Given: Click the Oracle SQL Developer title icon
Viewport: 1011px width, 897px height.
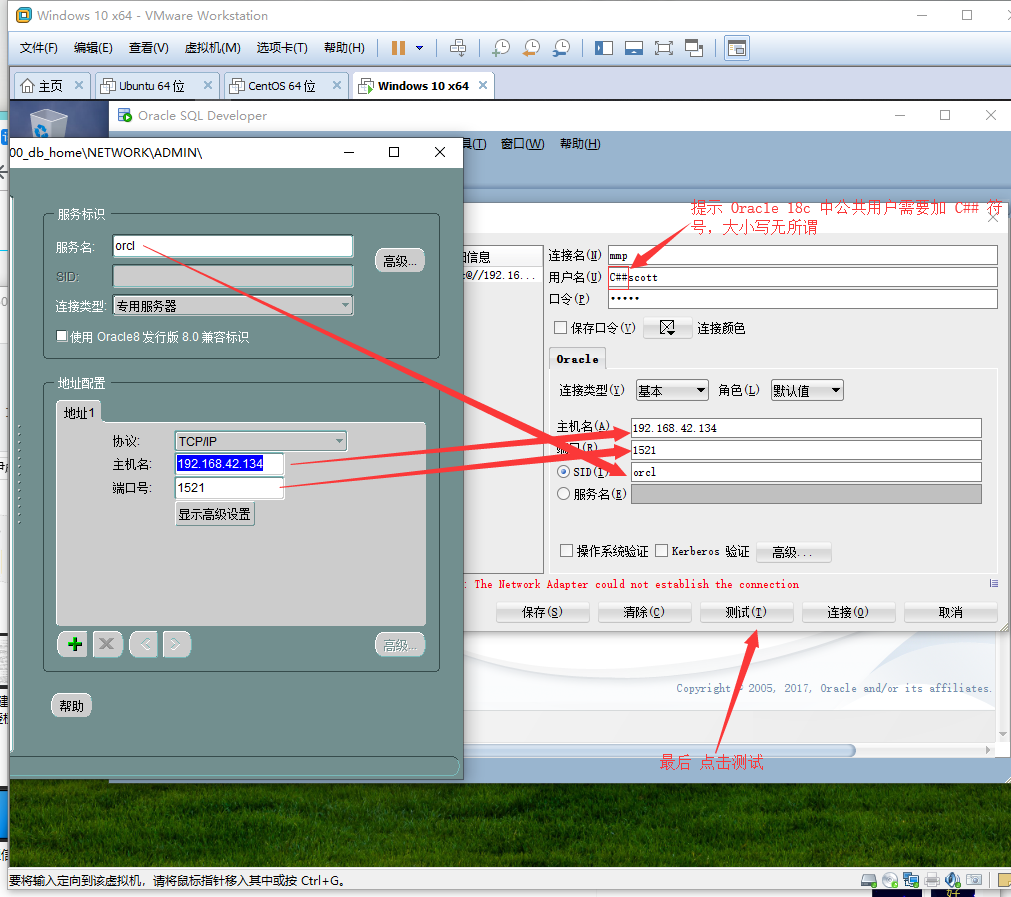Looking at the screenshot, I should pos(124,115).
